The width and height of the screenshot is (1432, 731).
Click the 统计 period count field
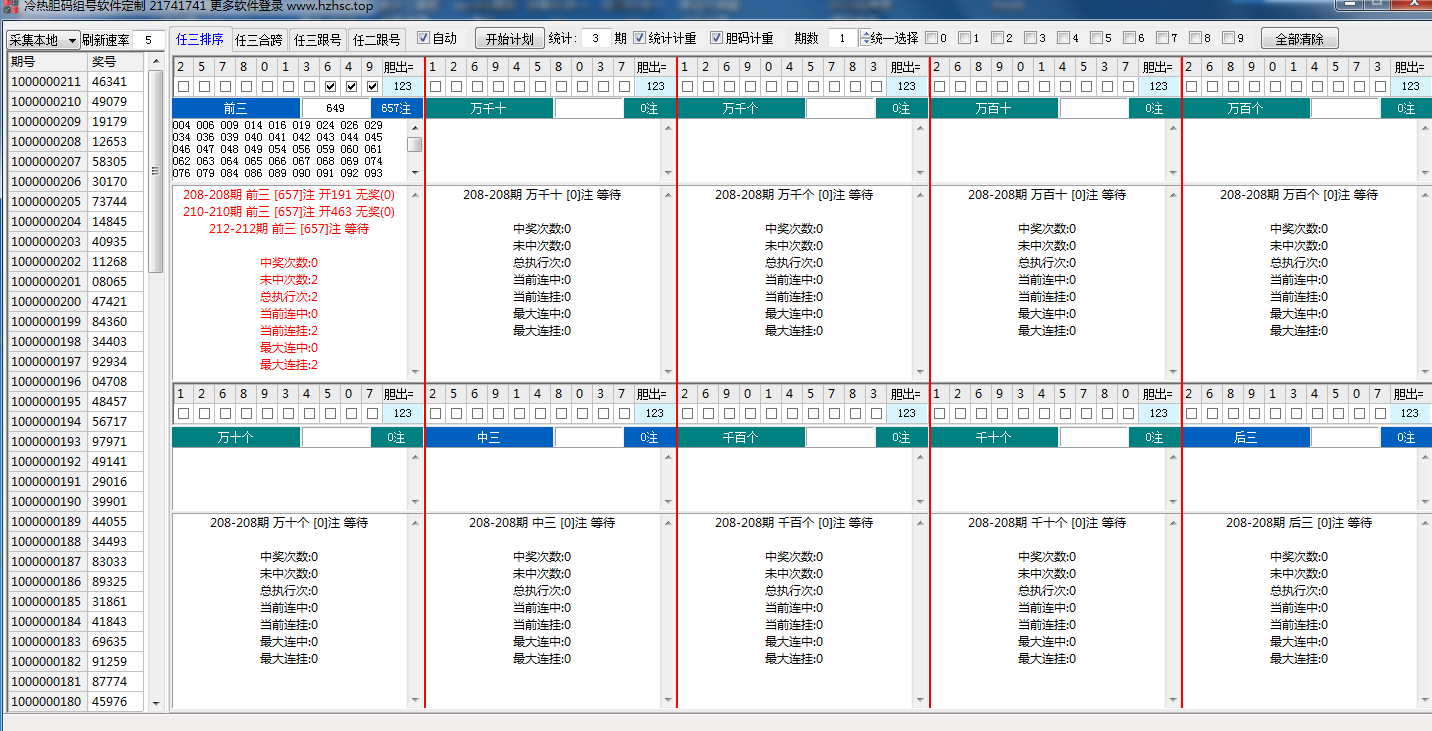pos(595,39)
